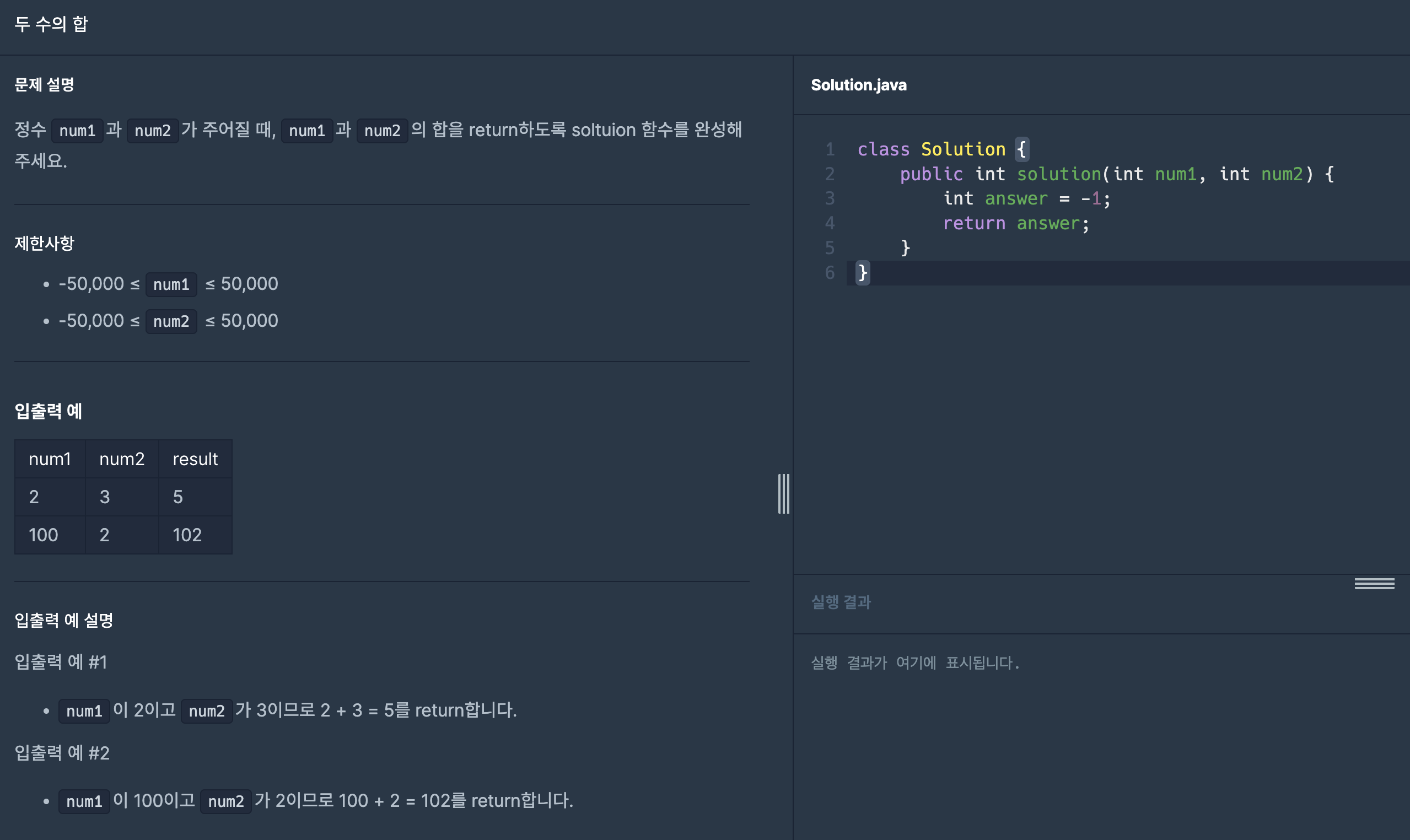Click the 'solution' method name in editor
This screenshot has height=840, width=1410.
1058,174
